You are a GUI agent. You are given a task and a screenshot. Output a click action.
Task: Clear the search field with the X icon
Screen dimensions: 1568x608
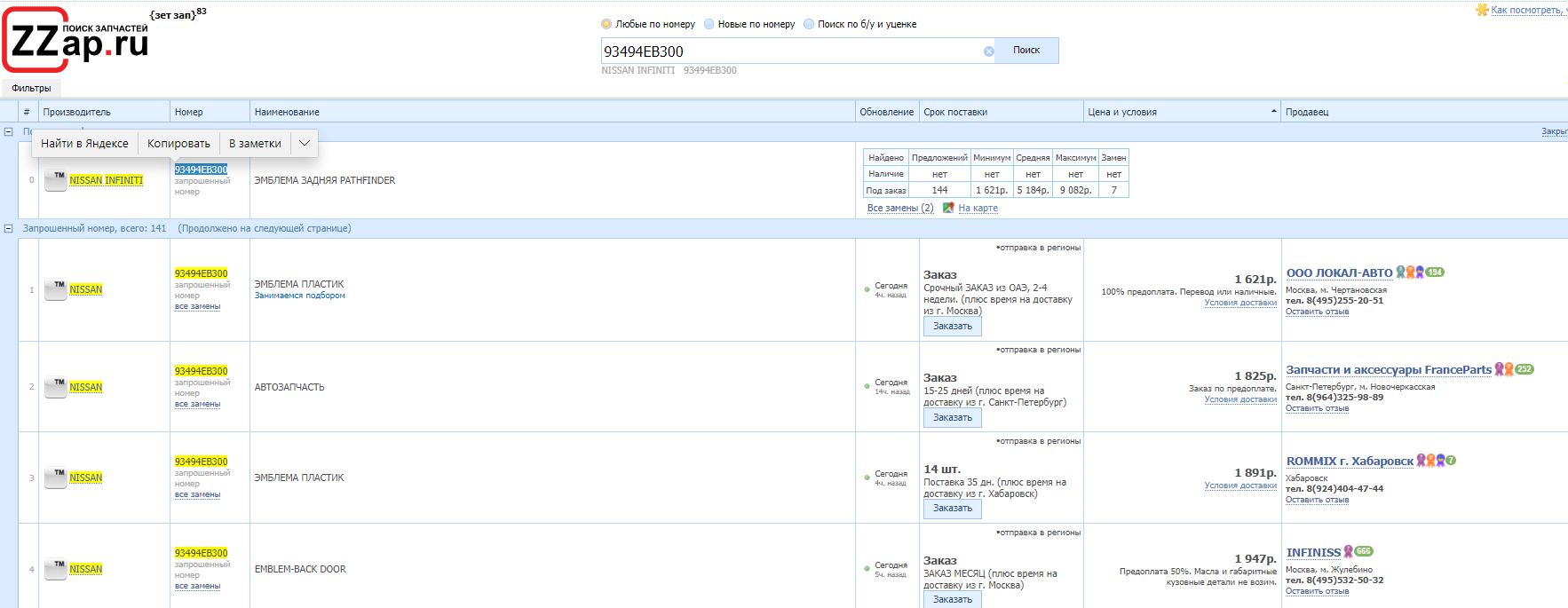coord(988,51)
